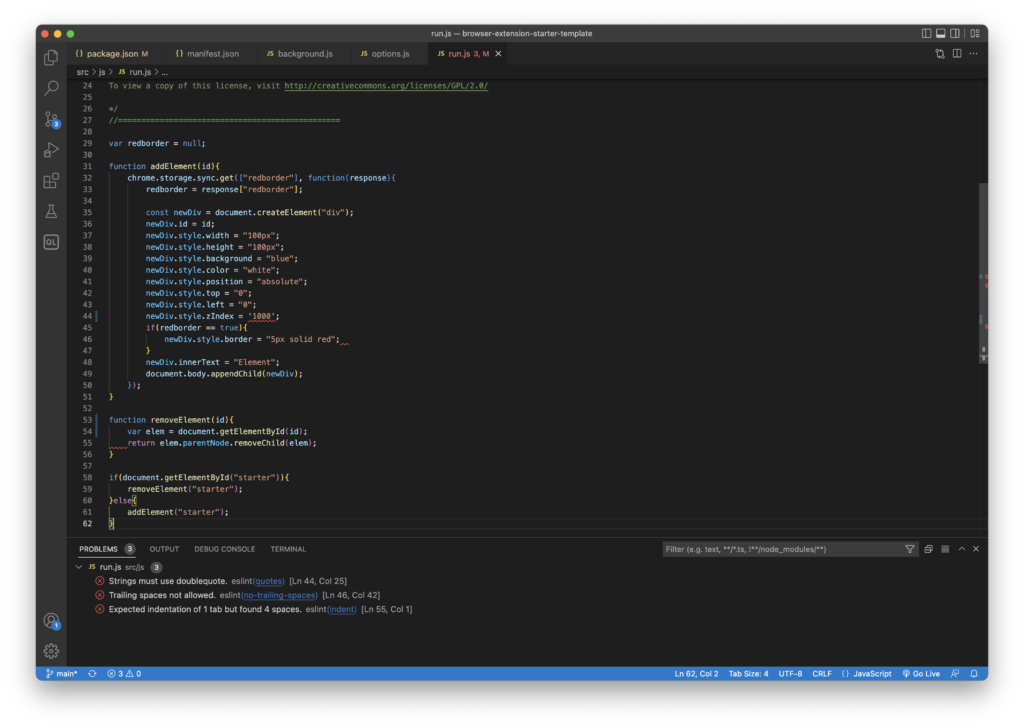Open the Debug Console panel tab
Image resolution: width=1024 pixels, height=728 pixels.
[x=225, y=549]
